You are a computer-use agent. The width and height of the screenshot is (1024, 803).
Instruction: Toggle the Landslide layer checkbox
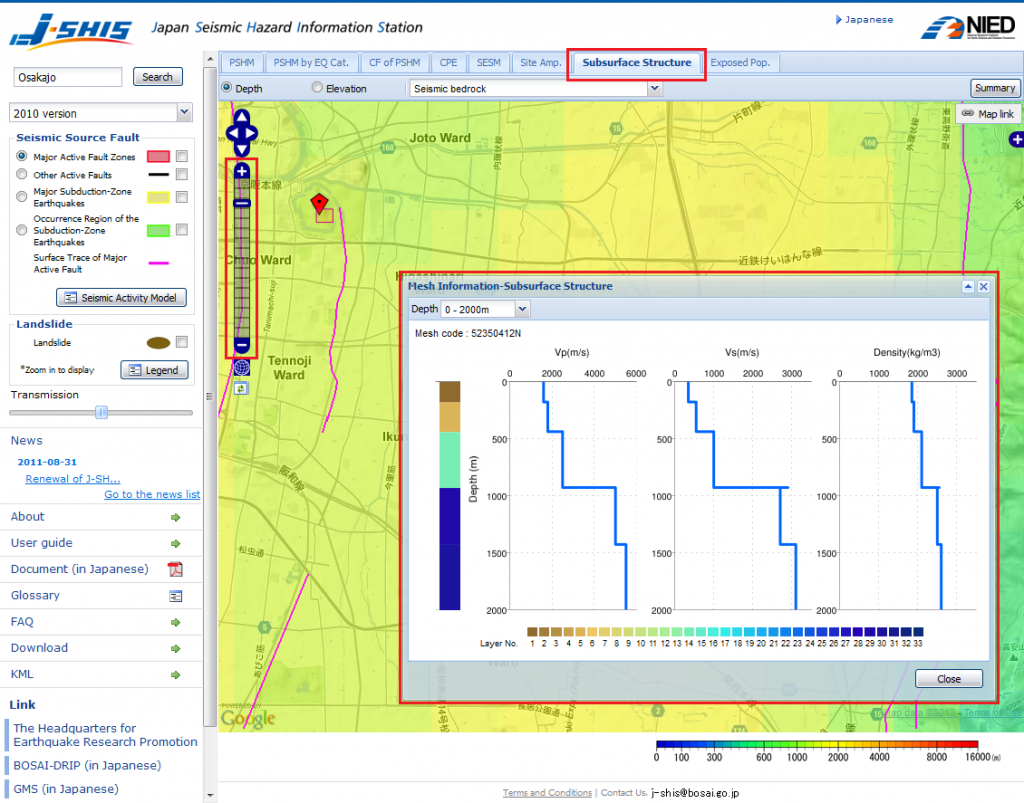coord(181,344)
